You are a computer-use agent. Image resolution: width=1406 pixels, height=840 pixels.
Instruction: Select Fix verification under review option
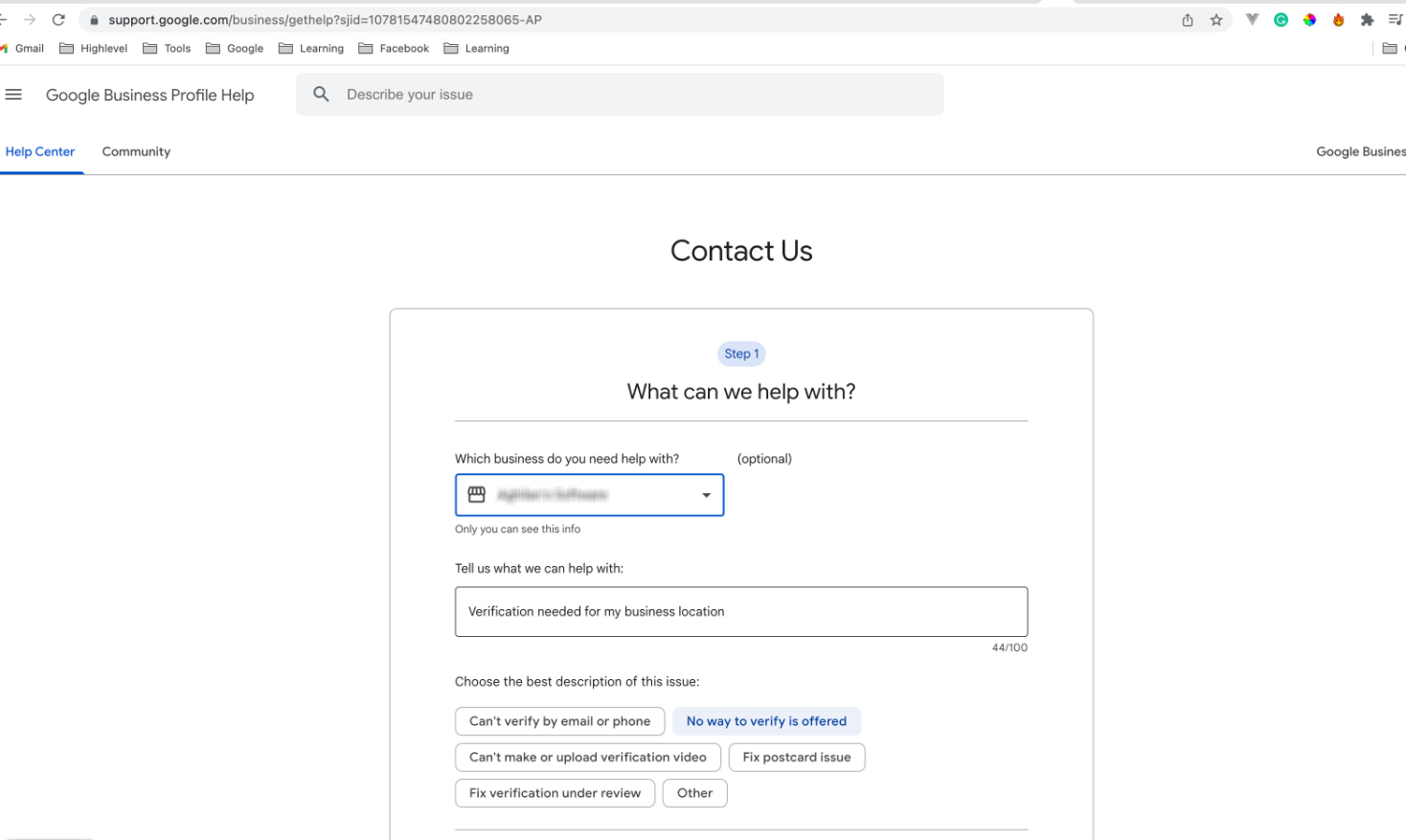[x=555, y=793]
